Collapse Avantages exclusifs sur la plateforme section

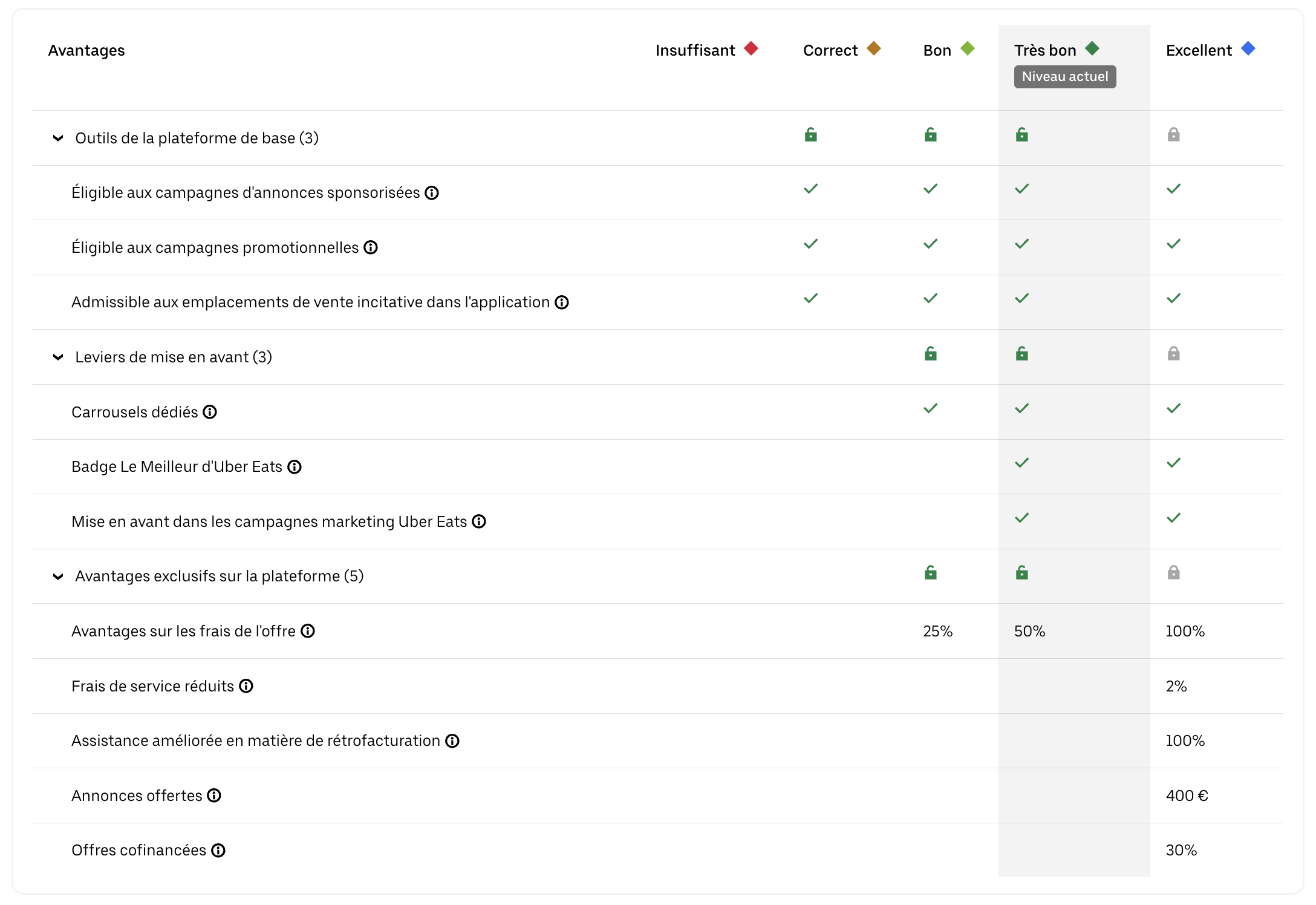58,577
